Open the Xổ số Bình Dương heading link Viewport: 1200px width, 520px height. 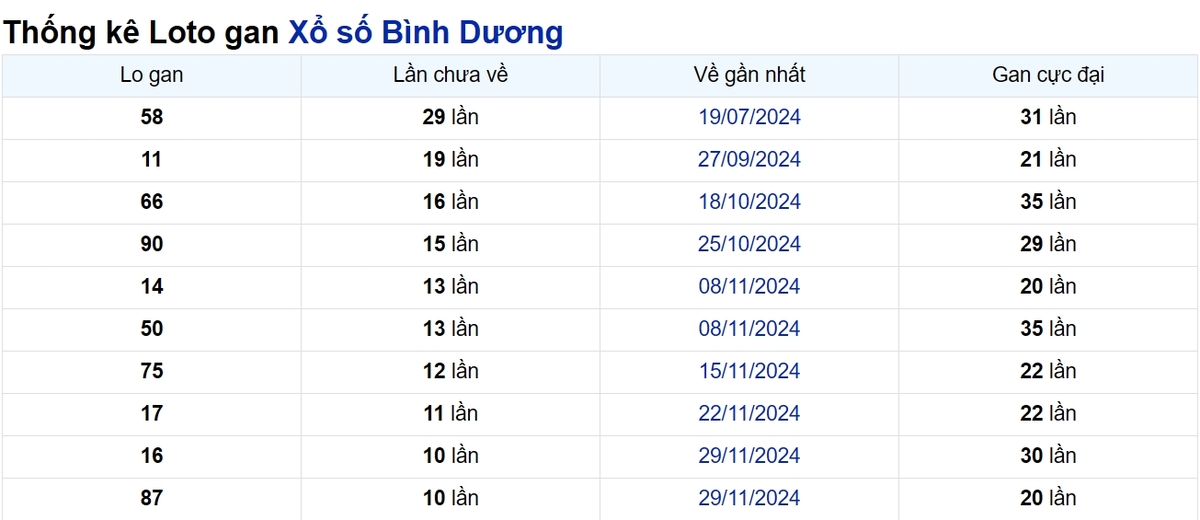425,33
